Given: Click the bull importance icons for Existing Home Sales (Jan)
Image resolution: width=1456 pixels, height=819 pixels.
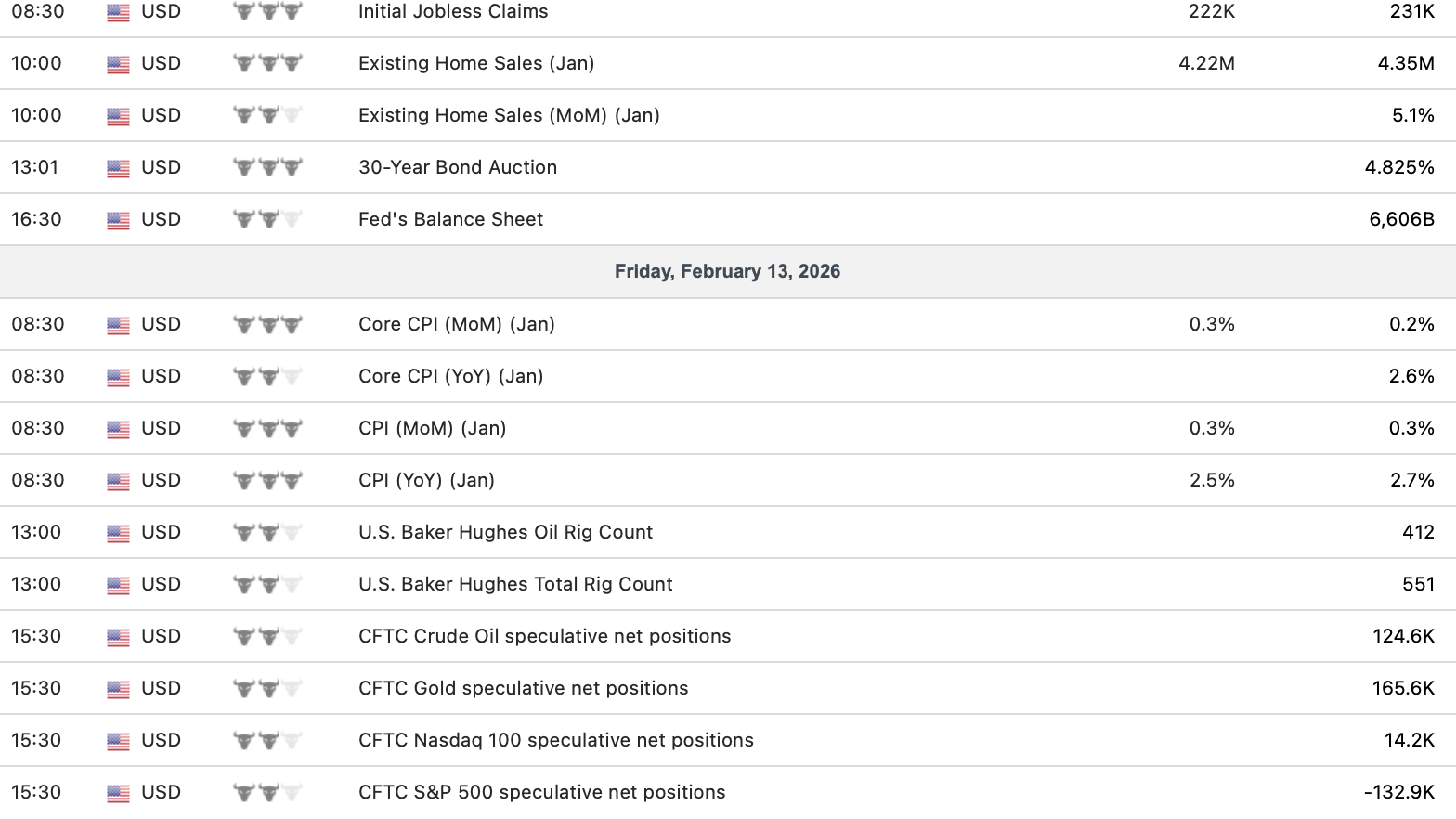Looking at the screenshot, I should tap(267, 63).
